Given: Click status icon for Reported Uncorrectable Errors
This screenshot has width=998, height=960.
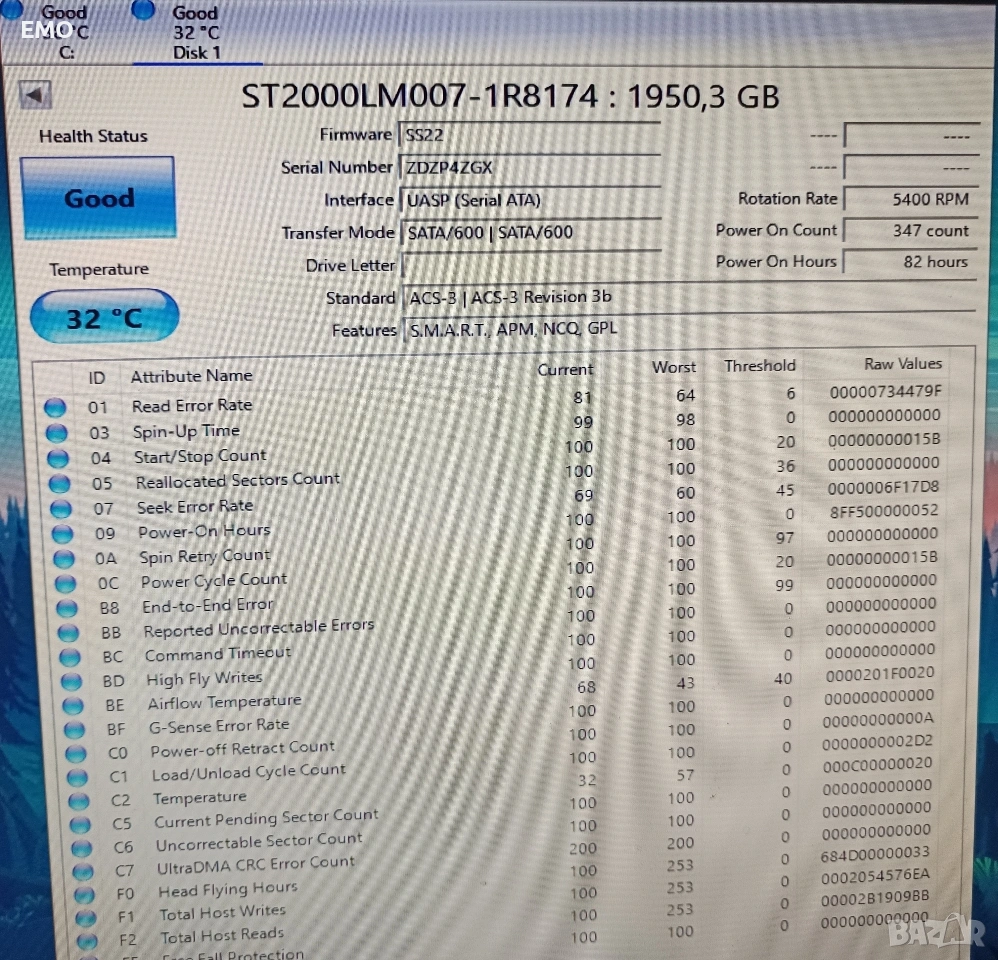Looking at the screenshot, I should (x=68, y=632).
